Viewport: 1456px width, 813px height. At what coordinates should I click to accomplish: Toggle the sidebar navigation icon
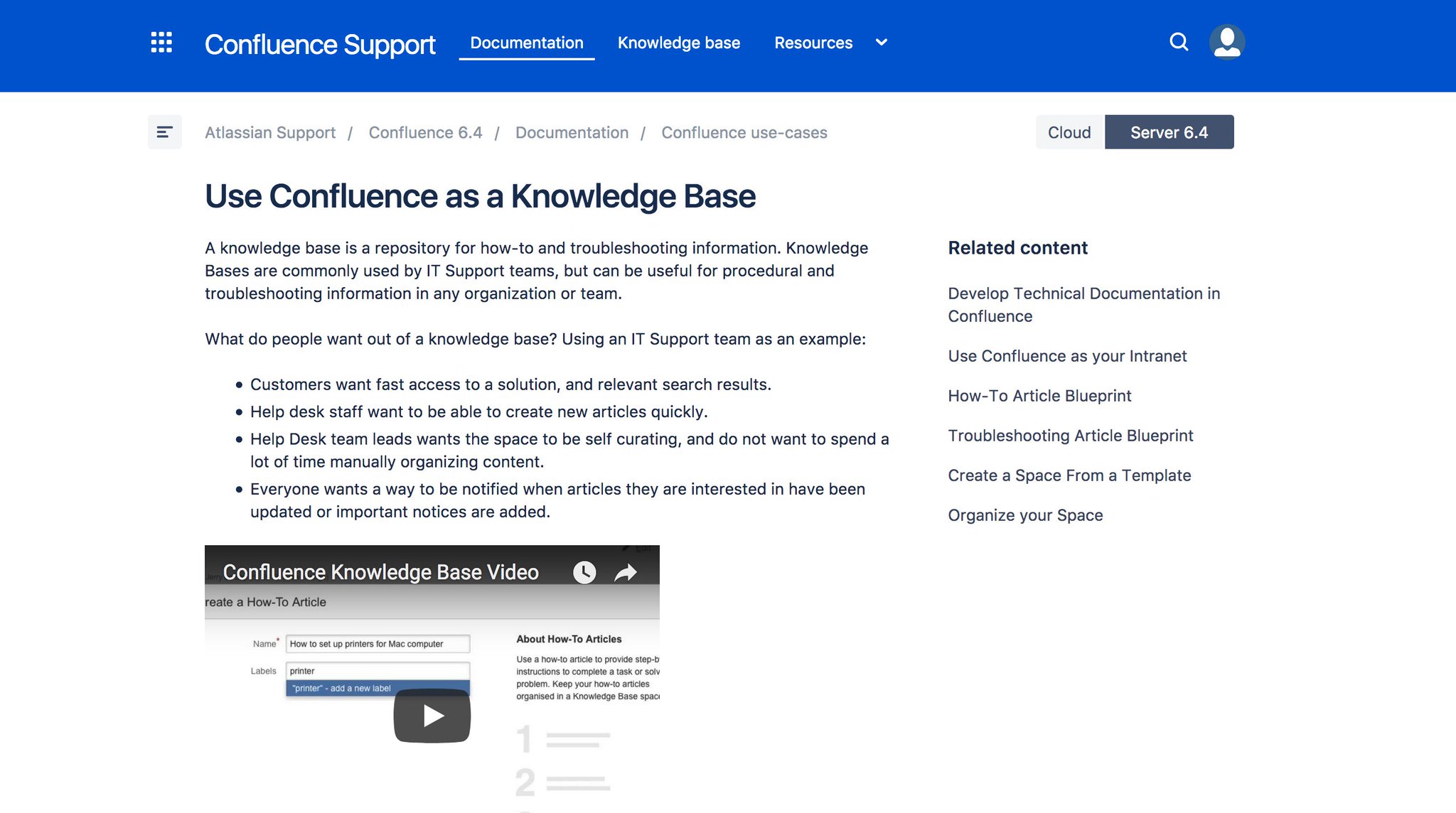(164, 132)
